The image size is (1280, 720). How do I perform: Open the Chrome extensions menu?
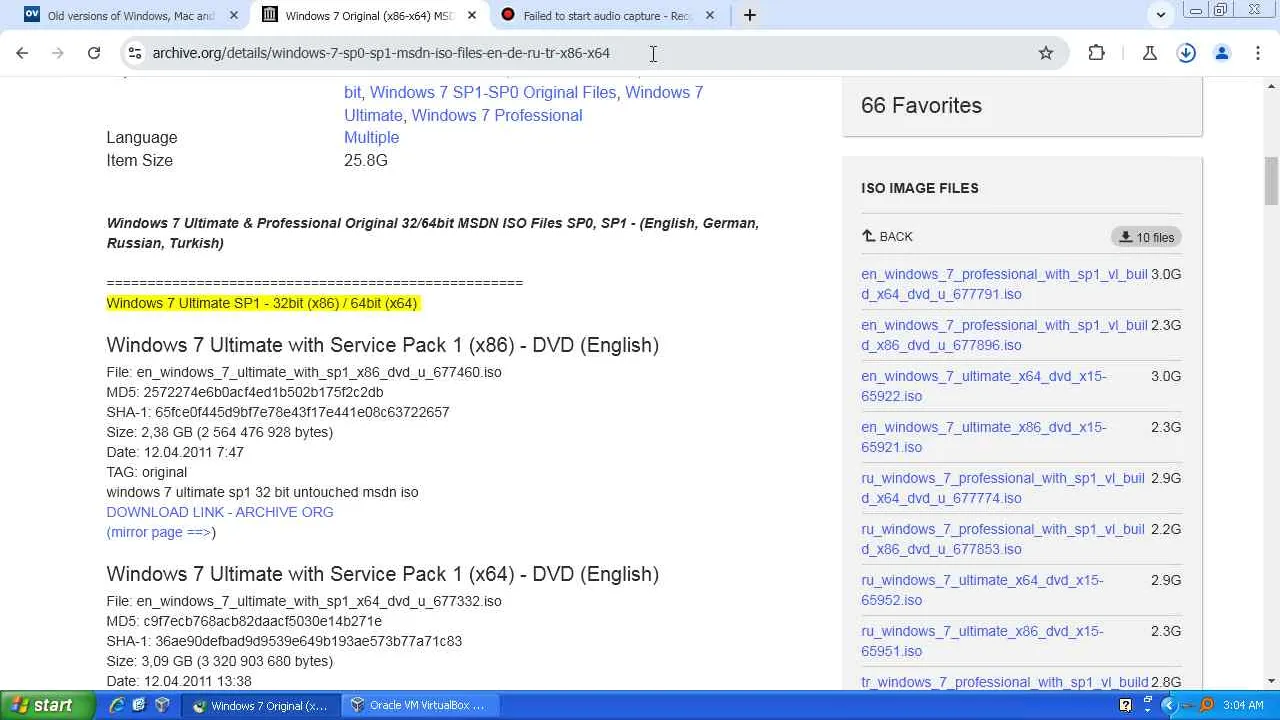(1097, 53)
